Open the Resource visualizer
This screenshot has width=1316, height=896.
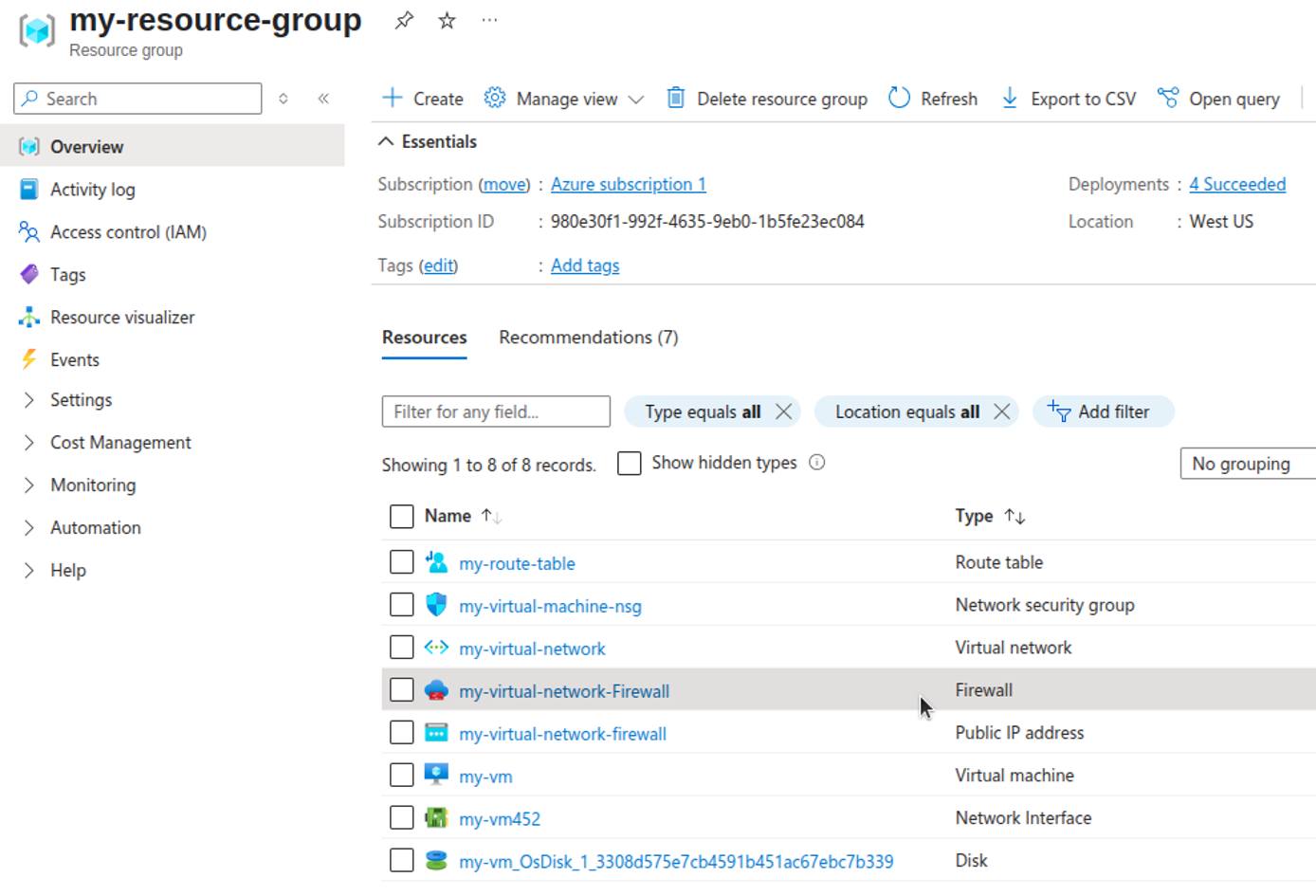(121, 317)
